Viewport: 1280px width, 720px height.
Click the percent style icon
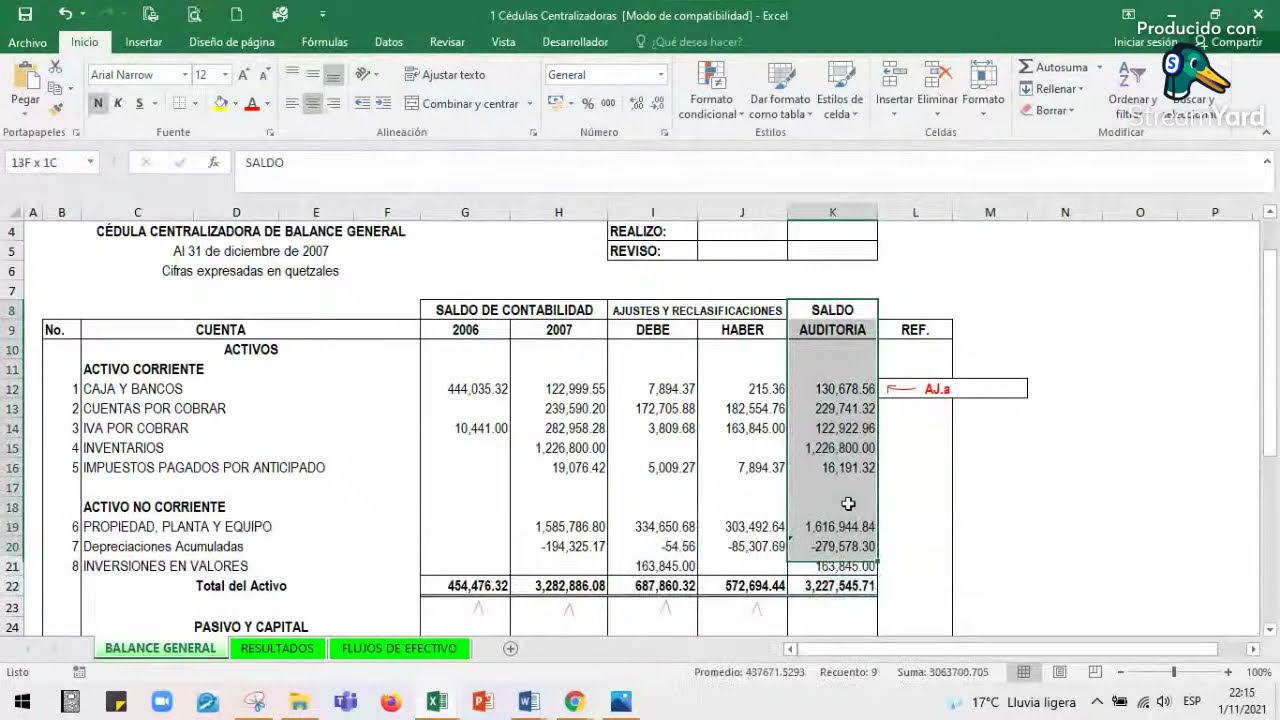(587, 103)
